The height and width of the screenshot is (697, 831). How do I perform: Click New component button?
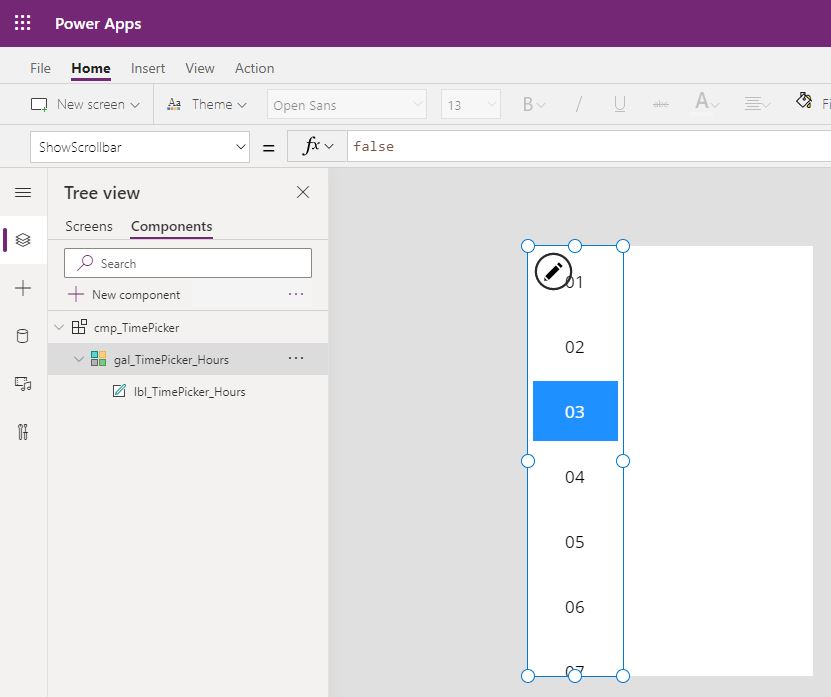tap(125, 295)
